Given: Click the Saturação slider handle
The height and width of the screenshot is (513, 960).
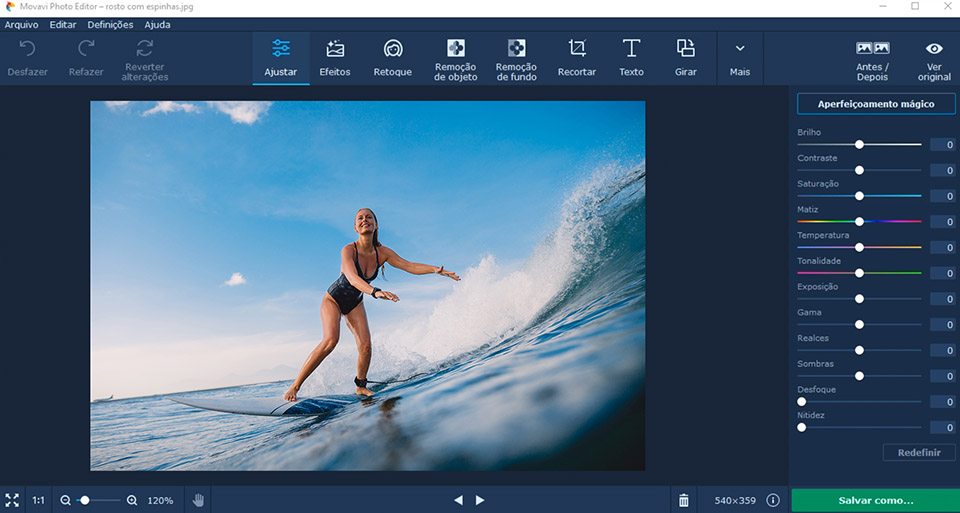Looking at the screenshot, I should (x=859, y=196).
